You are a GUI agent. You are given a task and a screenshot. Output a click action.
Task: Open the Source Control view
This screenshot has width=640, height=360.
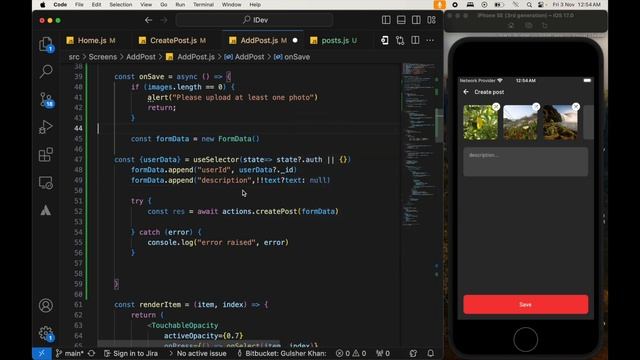pos(46,100)
